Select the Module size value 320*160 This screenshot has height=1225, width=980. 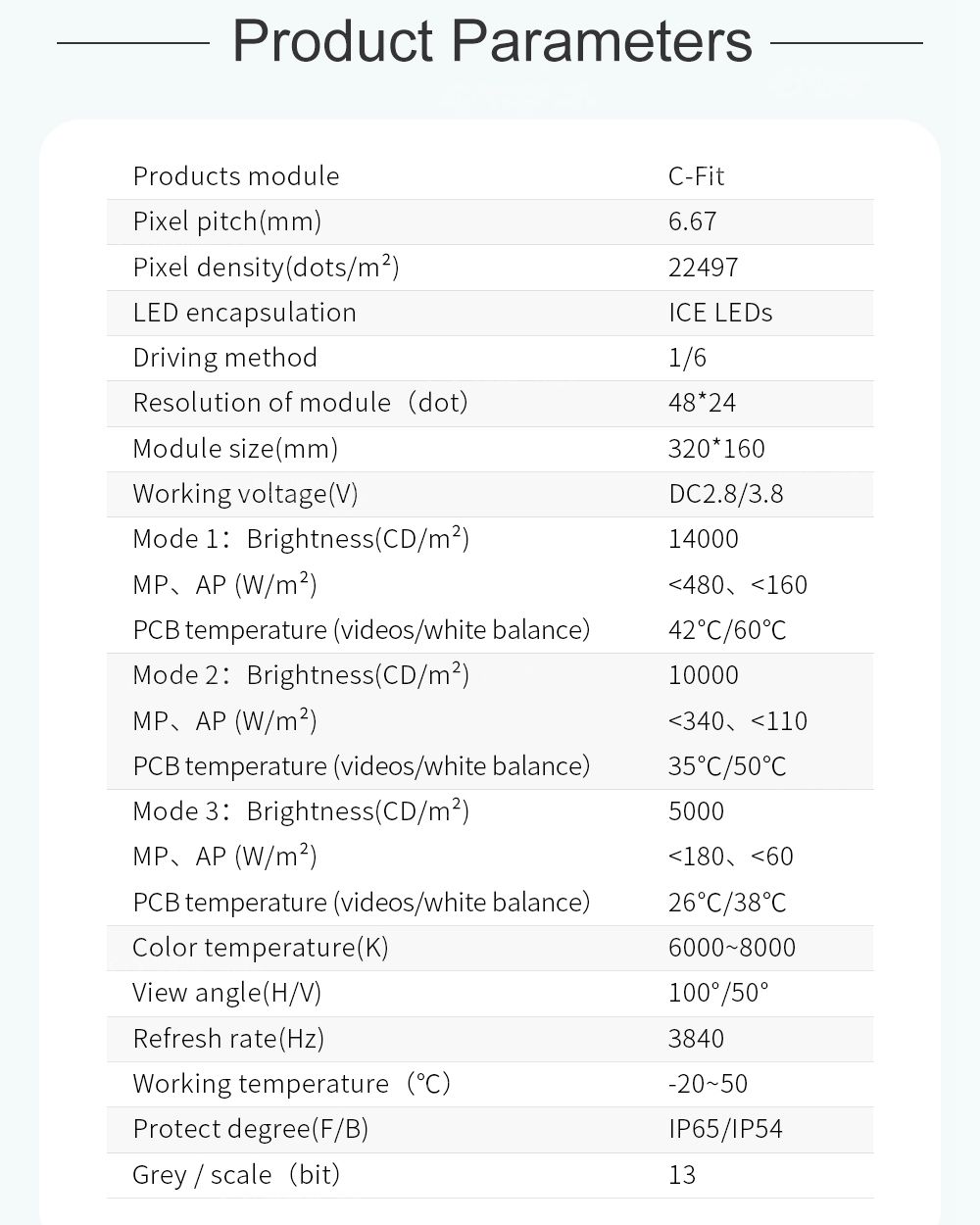click(x=716, y=449)
